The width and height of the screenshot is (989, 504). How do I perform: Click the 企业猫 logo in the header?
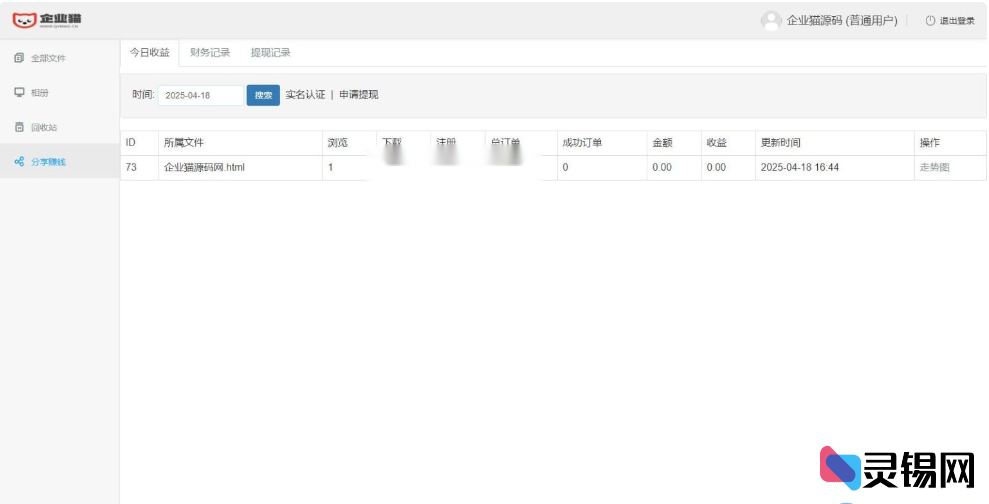[x=47, y=20]
